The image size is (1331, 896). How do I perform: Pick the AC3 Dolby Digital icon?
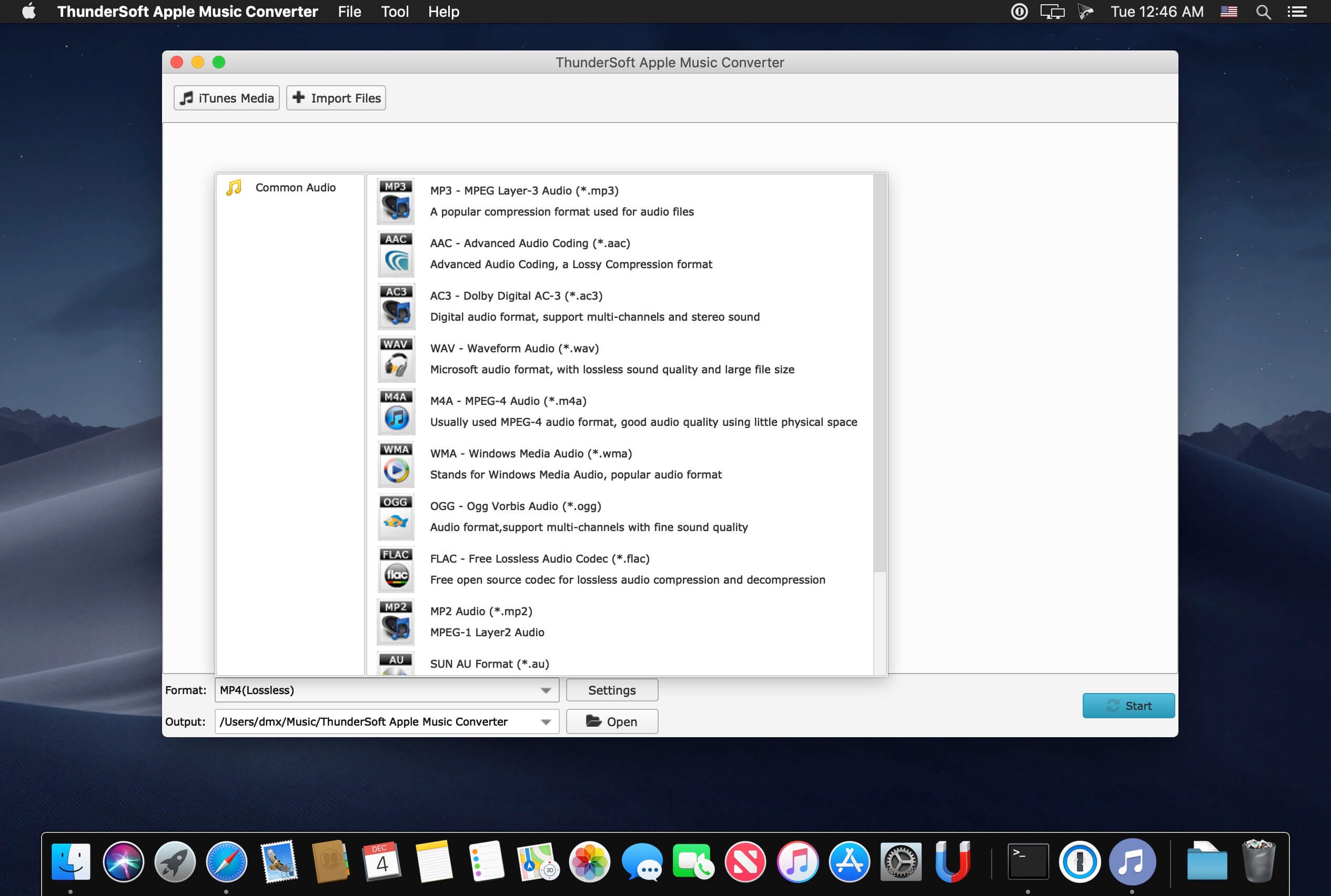coord(396,306)
